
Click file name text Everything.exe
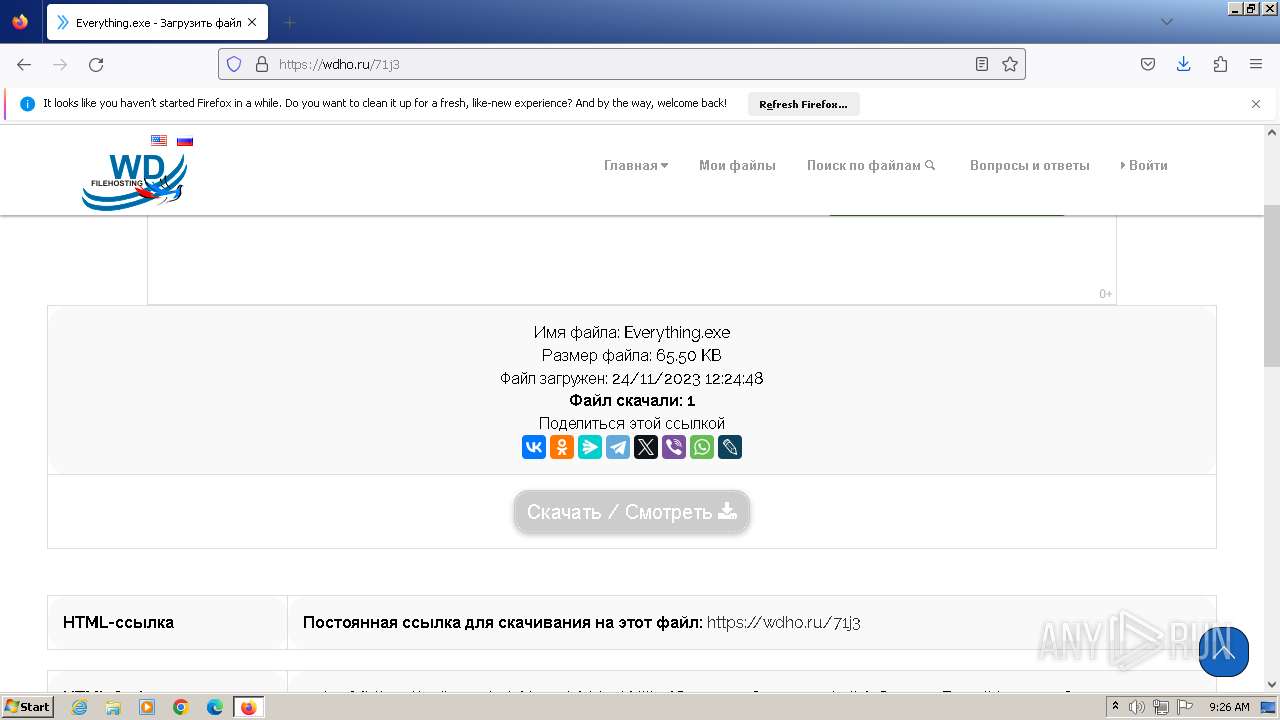click(x=677, y=332)
